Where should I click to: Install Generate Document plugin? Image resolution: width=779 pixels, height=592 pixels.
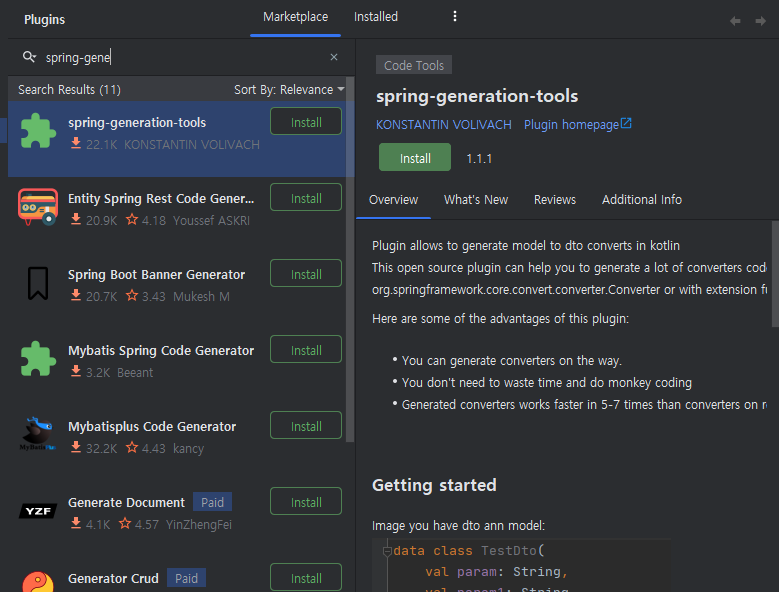[x=306, y=502]
